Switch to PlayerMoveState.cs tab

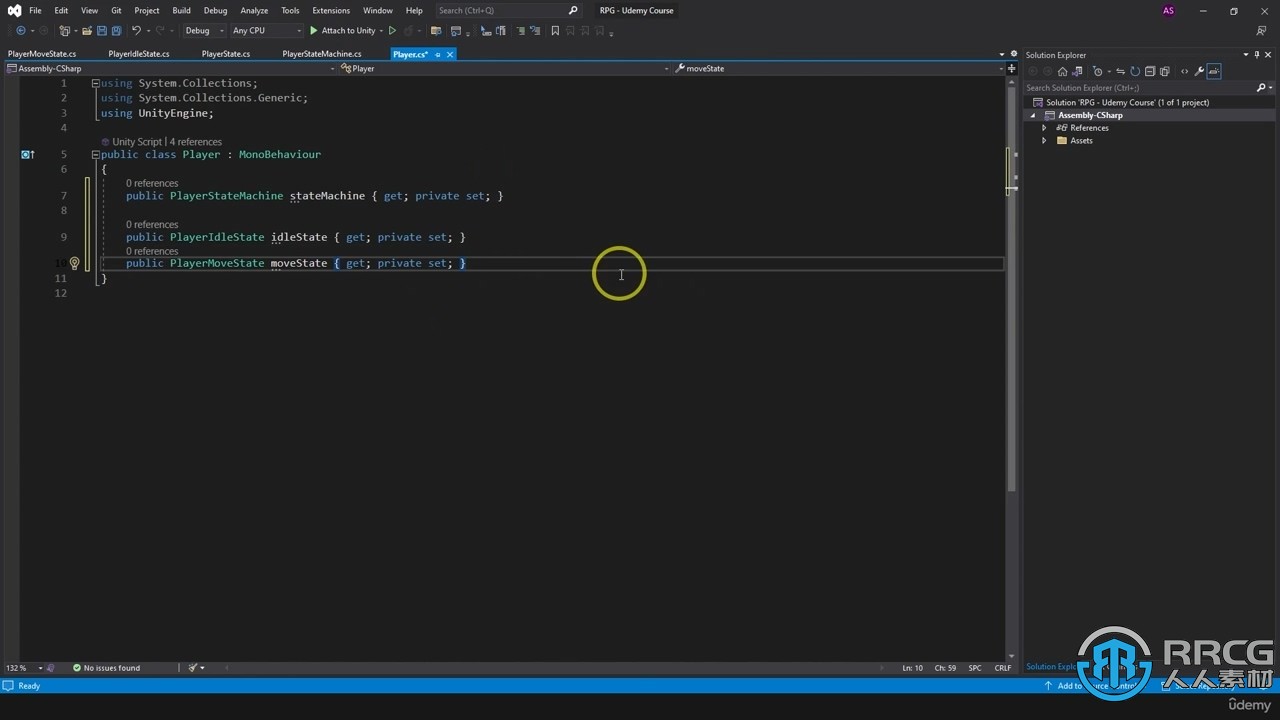click(42, 54)
